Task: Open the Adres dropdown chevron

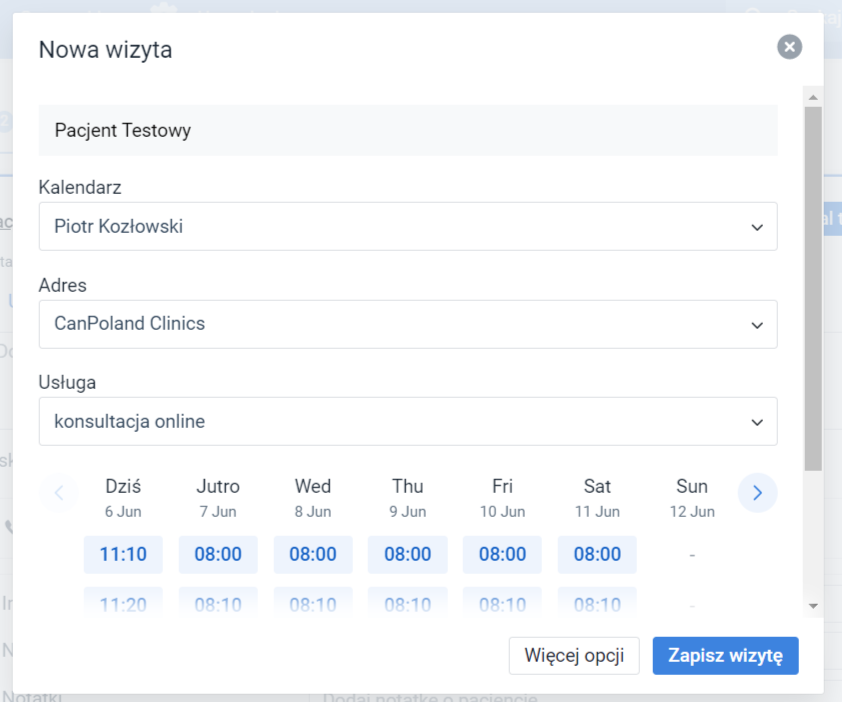Action: [757, 324]
